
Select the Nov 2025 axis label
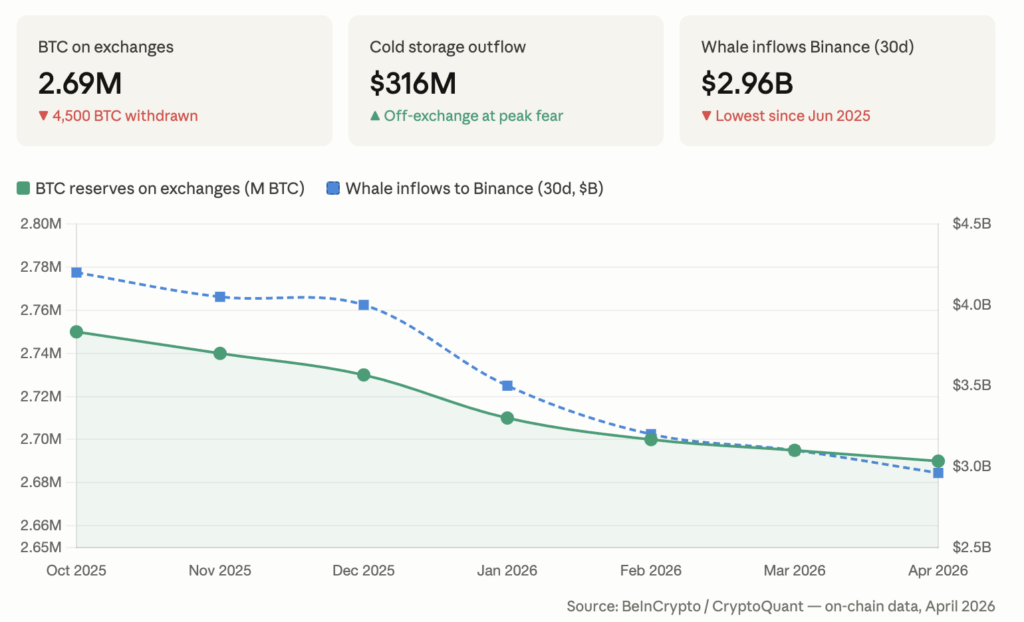pyautogui.click(x=219, y=570)
